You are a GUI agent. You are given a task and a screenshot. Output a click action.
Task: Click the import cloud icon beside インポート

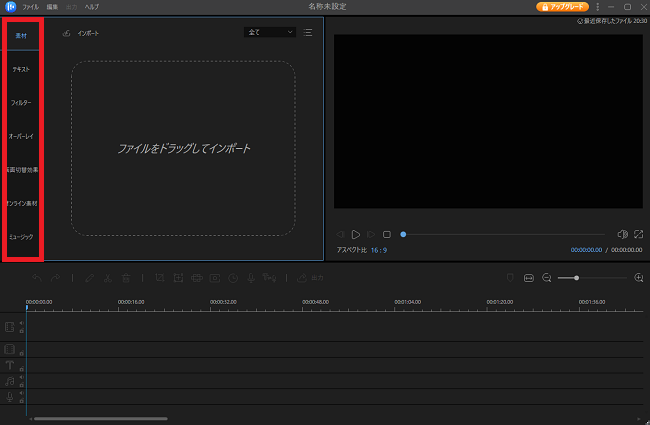[x=66, y=33]
